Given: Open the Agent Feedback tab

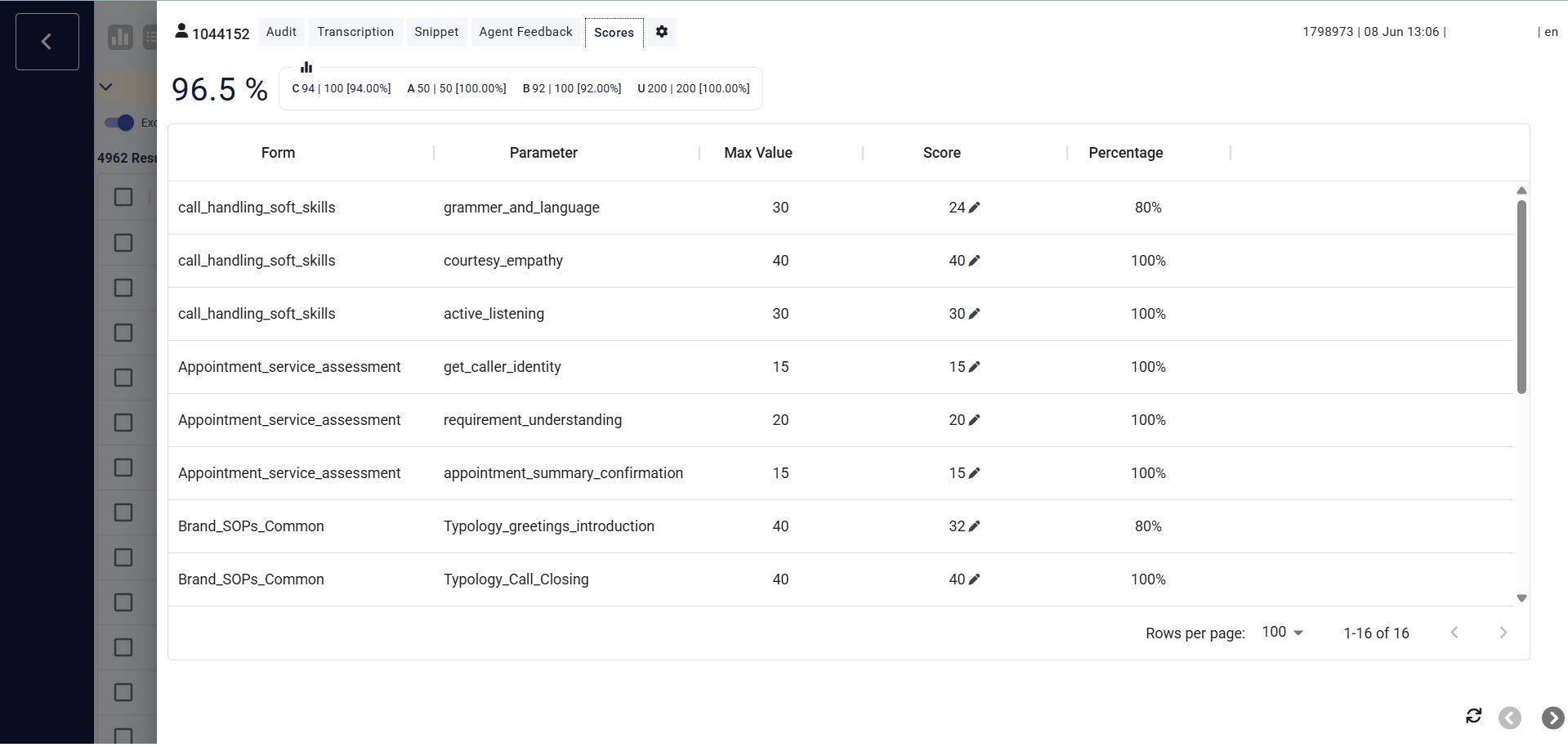Looking at the screenshot, I should (525, 32).
